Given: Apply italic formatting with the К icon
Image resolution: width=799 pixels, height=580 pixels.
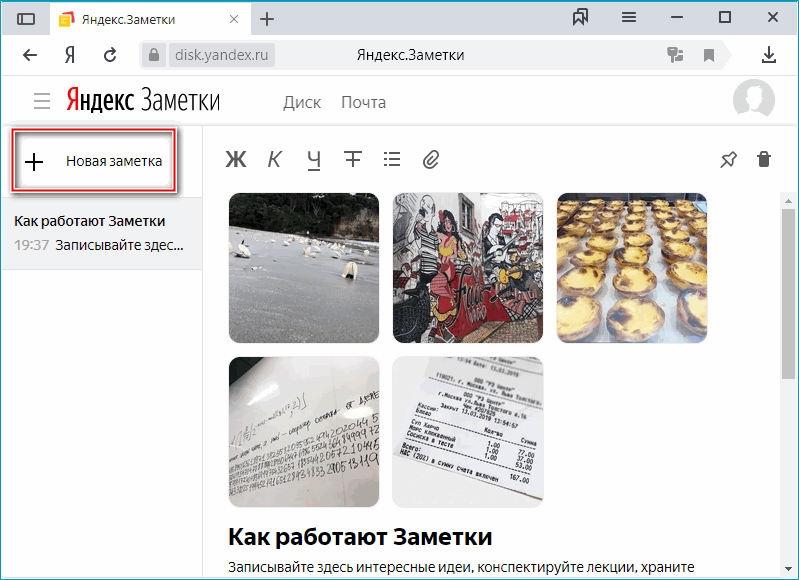Looking at the screenshot, I should (274, 160).
